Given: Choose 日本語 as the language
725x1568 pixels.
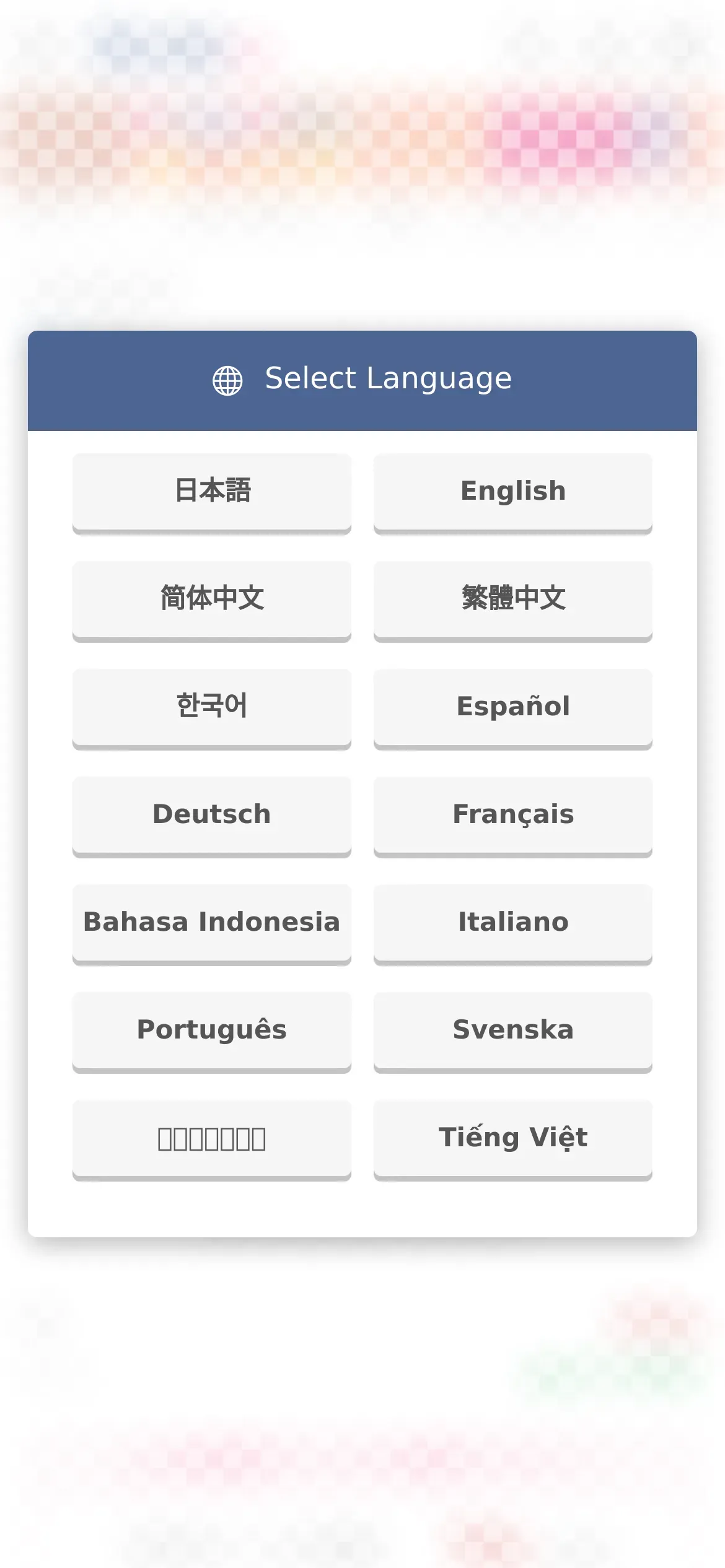Looking at the screenshot, I should coord(212,494).
